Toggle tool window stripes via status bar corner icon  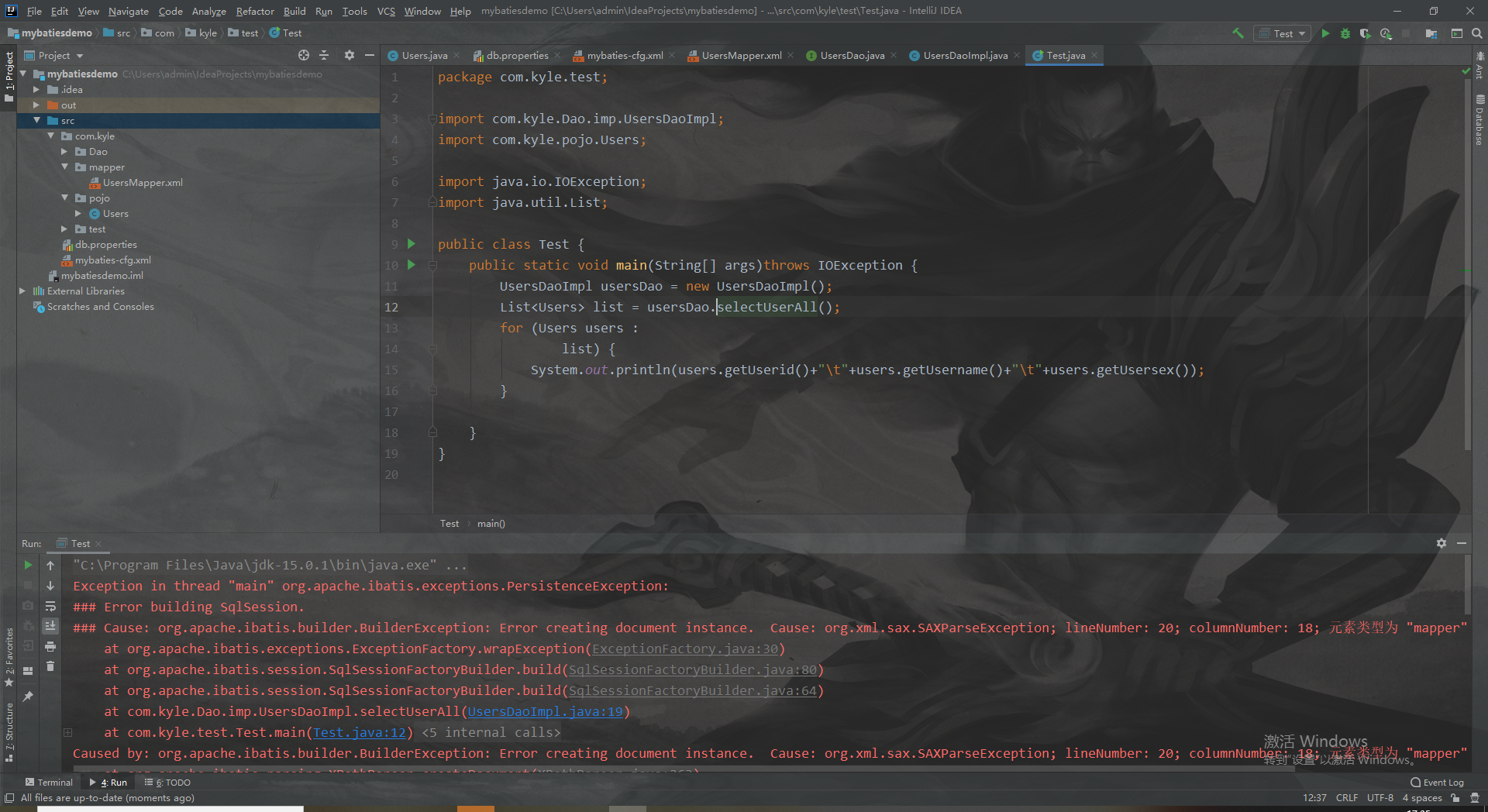[9, 798]
